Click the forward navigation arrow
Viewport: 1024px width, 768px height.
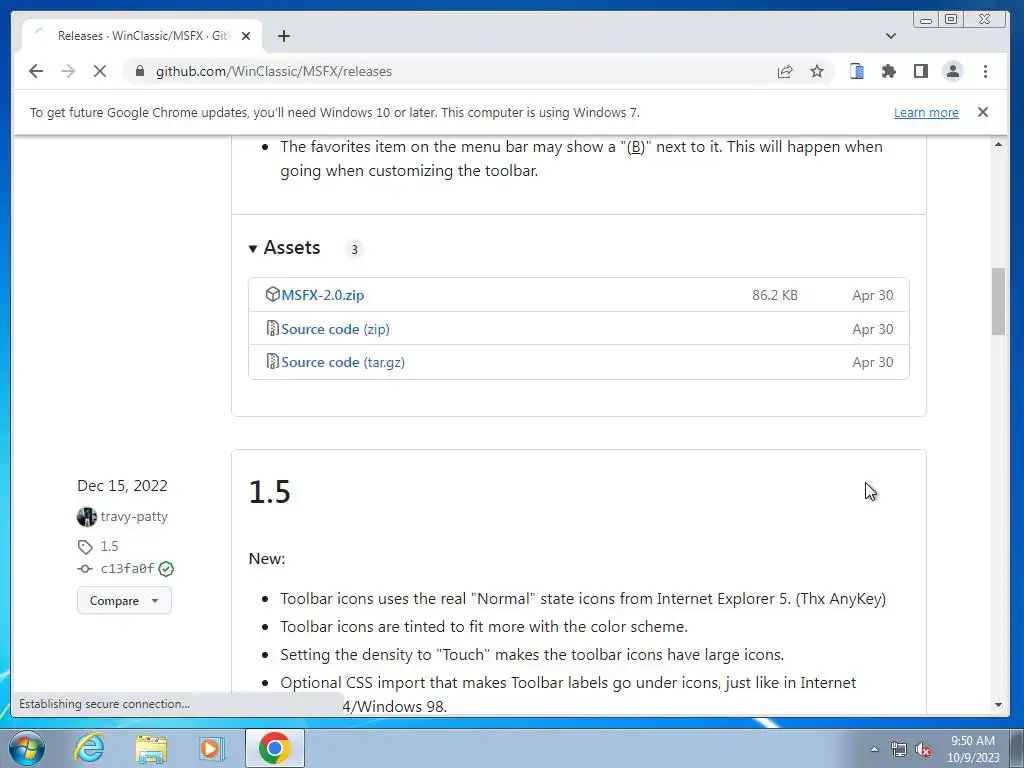tap(68, 71)
